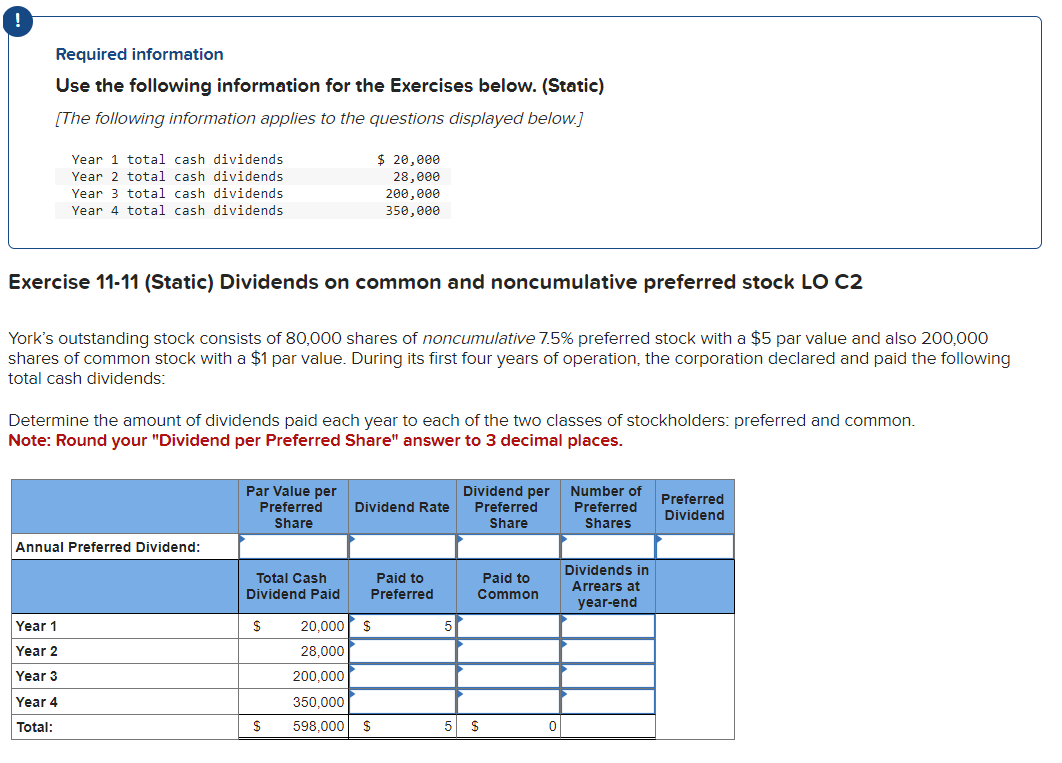Edit Year 1 Paid to Common cell
This screenshot has height=763, width=1062.
508,626
